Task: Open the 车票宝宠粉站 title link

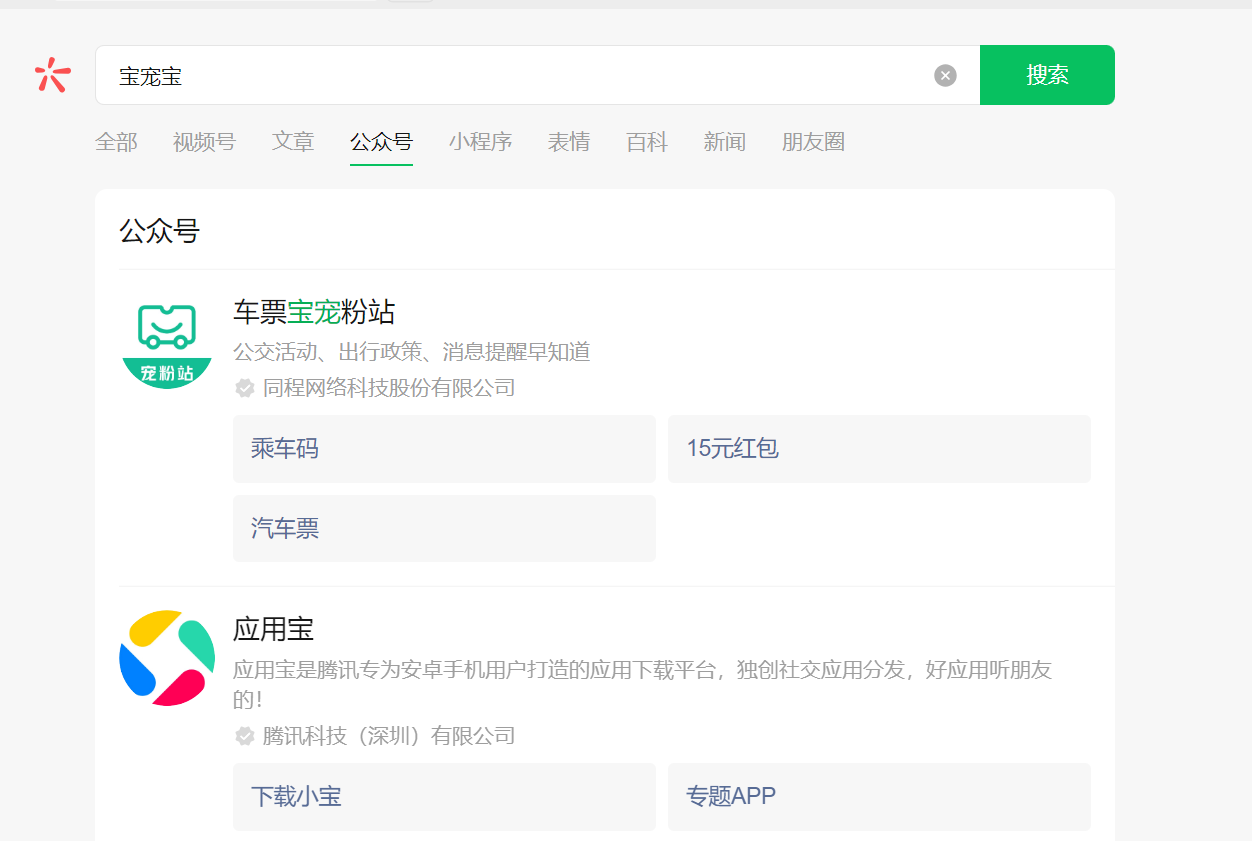Action: click(314, 312)
